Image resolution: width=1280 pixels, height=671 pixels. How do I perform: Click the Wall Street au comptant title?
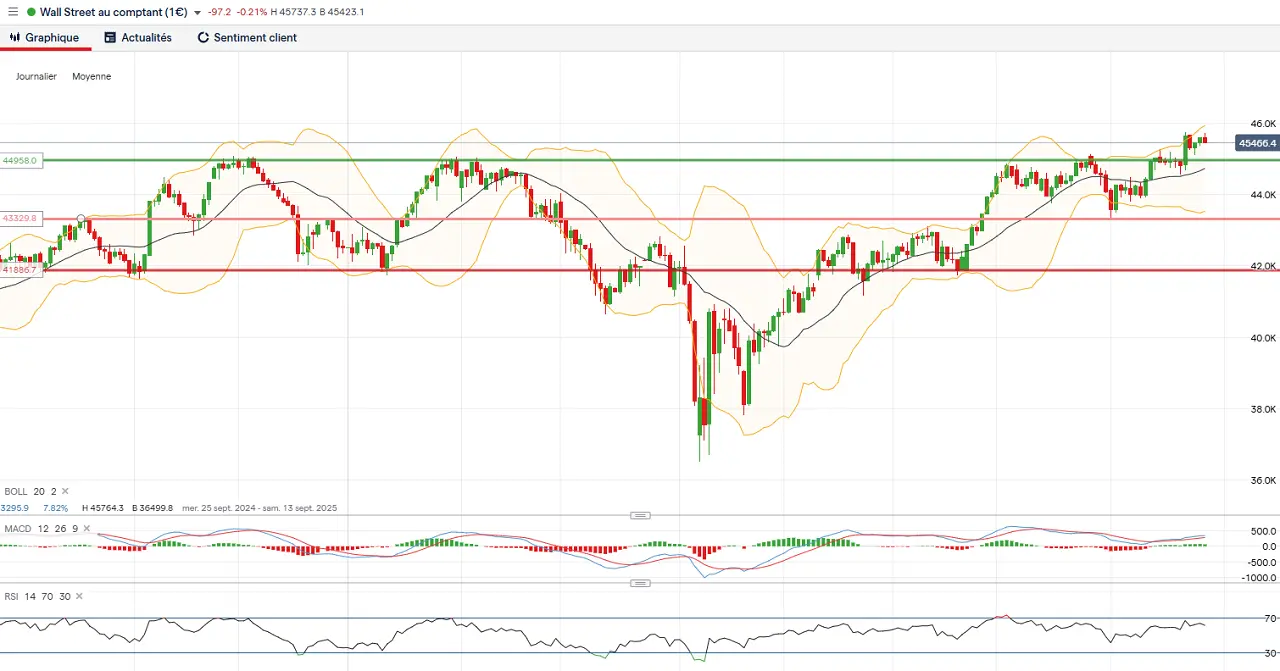click(x=114, y=12)
